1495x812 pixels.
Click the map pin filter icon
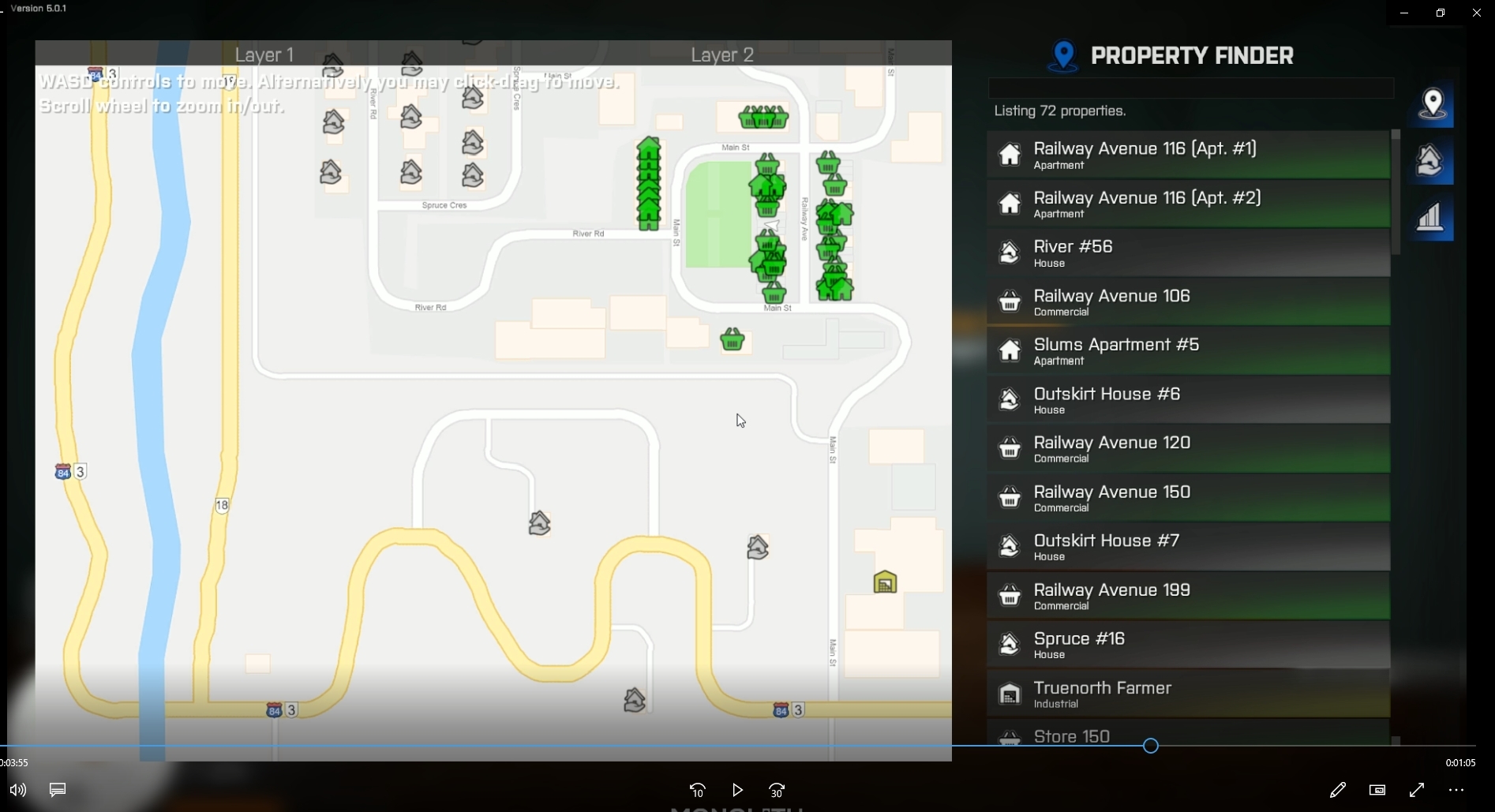tap(1432, 103)
